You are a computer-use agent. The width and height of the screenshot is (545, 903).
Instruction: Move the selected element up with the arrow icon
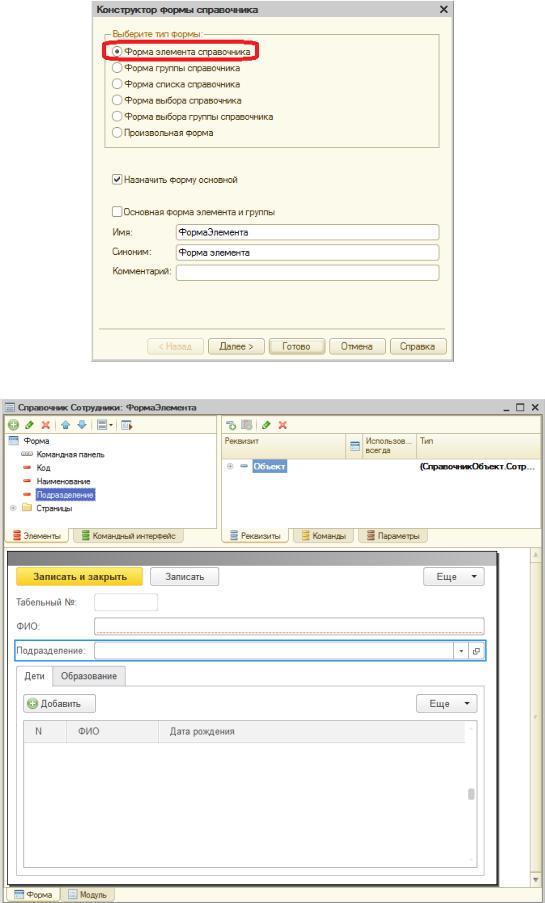pyautogui.click(x=66, y=425)
